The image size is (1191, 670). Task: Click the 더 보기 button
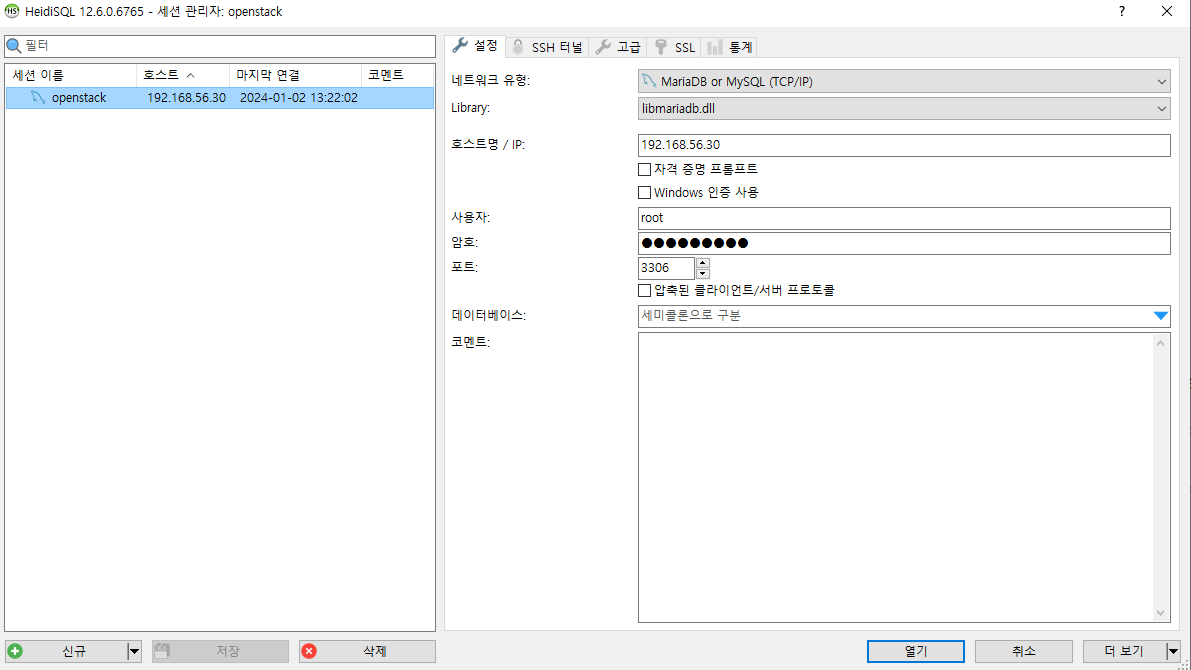(x=1124, y=651)
